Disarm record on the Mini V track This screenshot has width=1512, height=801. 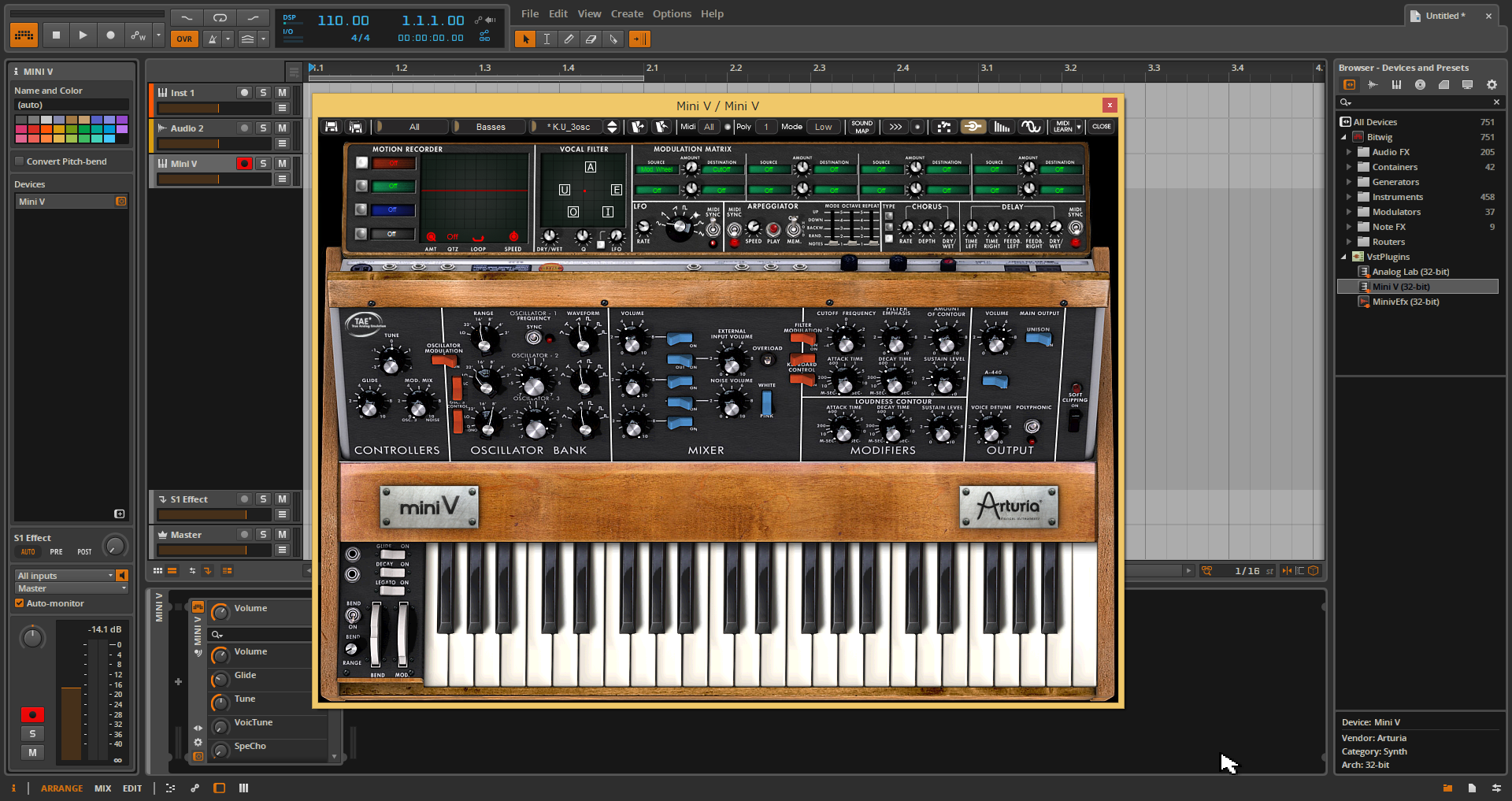(x=244, y=164)
